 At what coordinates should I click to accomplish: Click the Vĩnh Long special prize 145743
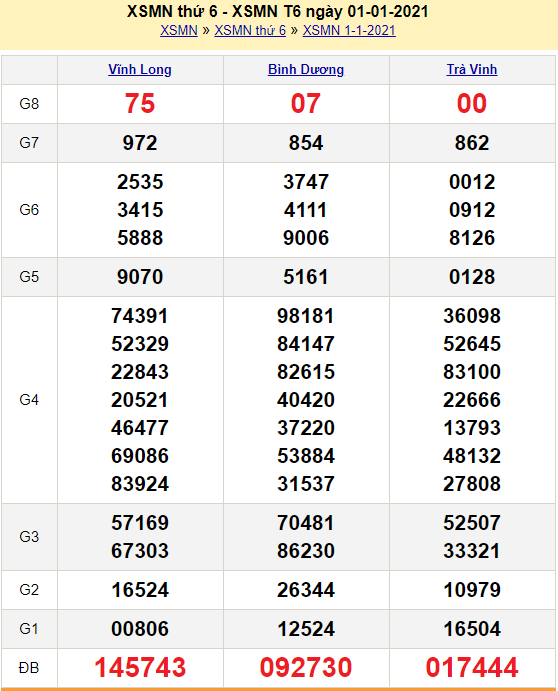tap(140, 667)
